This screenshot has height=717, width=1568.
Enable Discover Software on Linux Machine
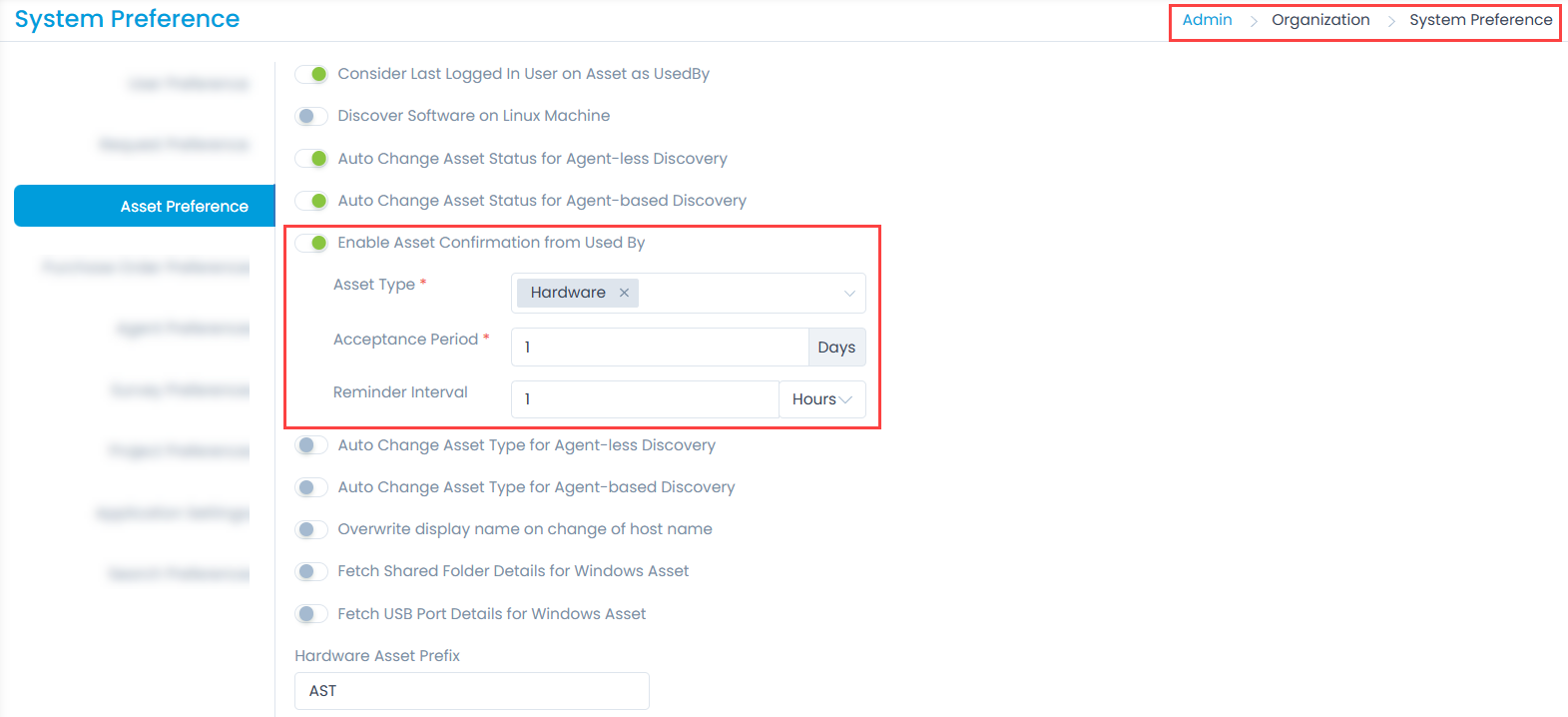pos(311,116)
